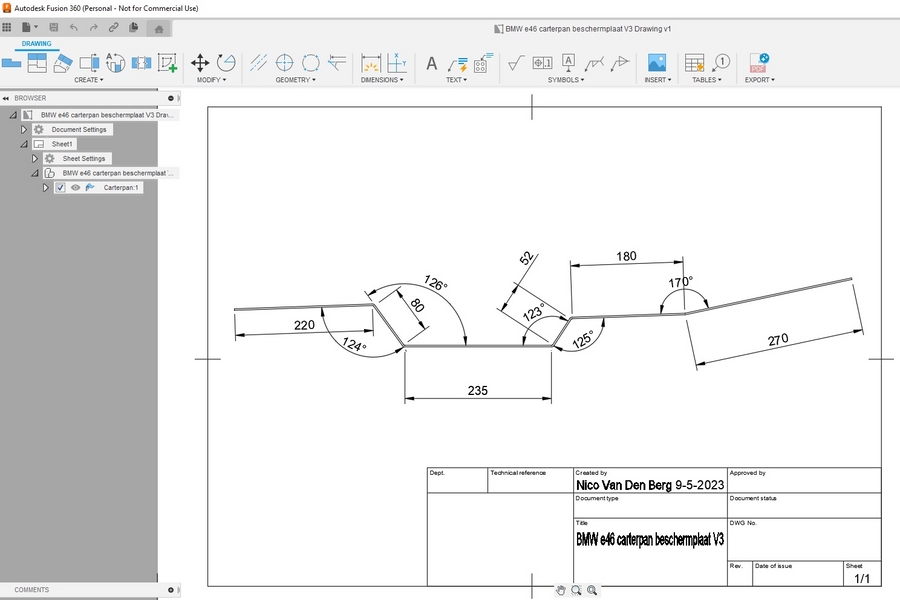Open the GEOMETRY dropdown menu
The width and height of the screenshot is (900, 600).
296,80
